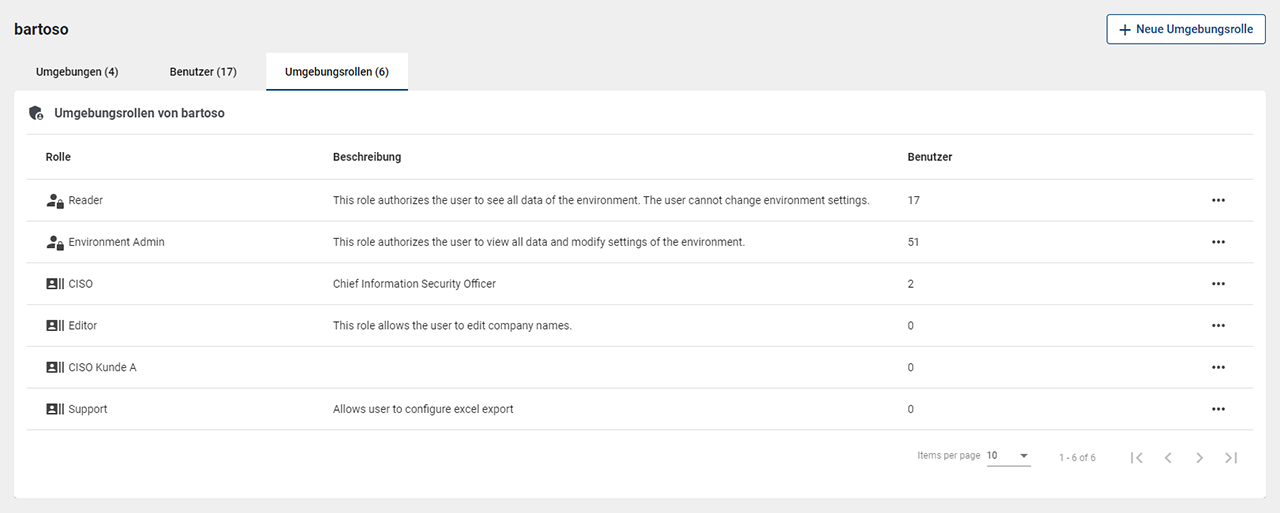Screen dimensions: 1280x513
Task: Click the locked-user icon beside Environment Admin
Action: point(55,242)
